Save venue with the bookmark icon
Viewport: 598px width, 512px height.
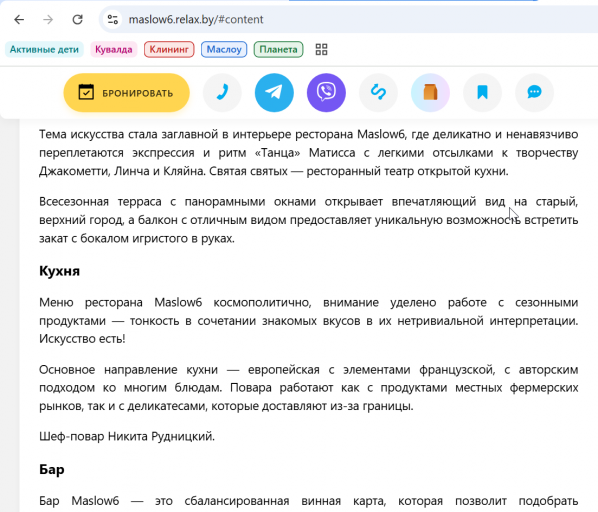[x=482, y=93]
